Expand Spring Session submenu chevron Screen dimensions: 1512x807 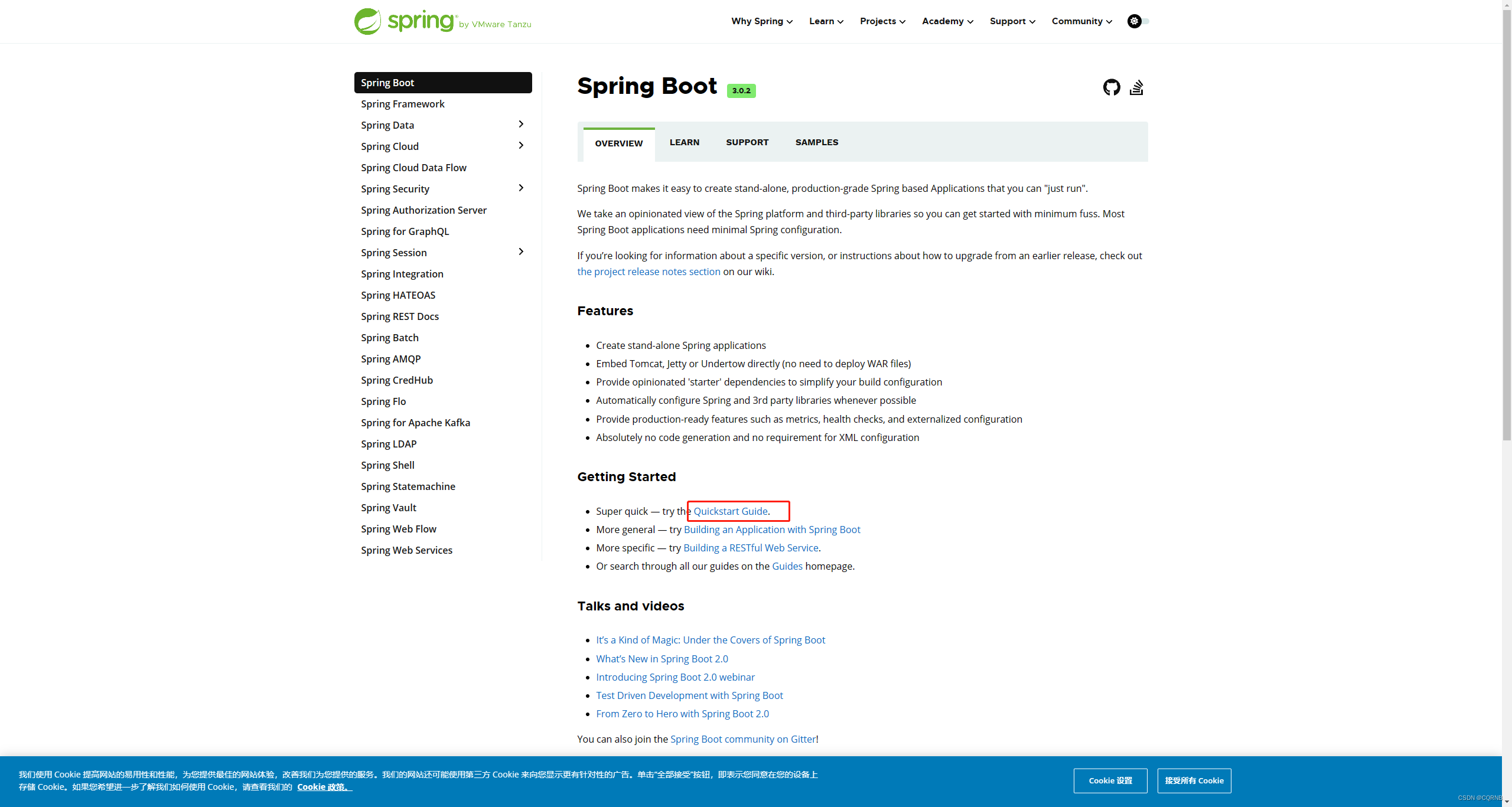(521, 251)
